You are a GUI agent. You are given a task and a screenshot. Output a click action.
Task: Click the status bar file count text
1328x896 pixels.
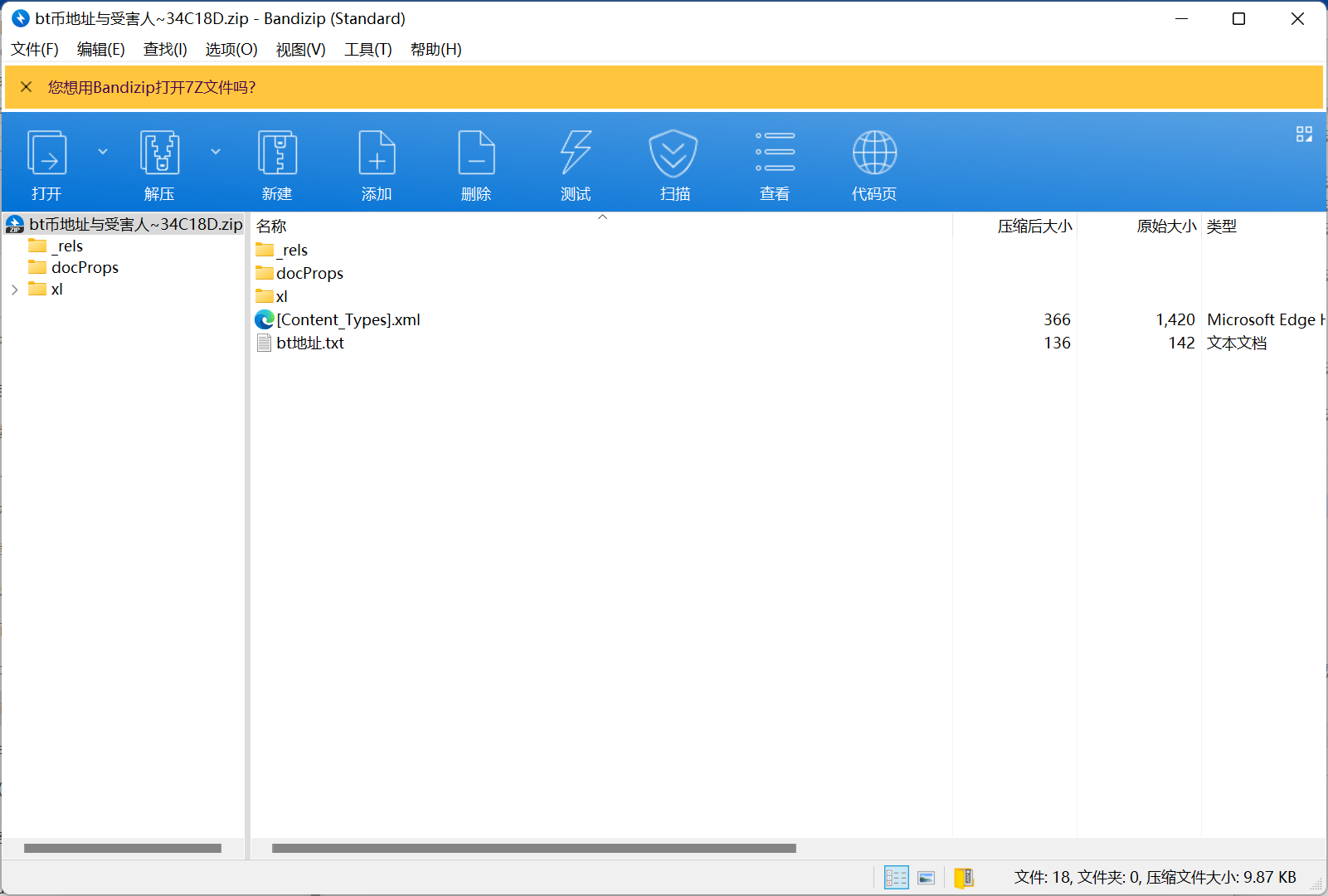pos(1155,877)
